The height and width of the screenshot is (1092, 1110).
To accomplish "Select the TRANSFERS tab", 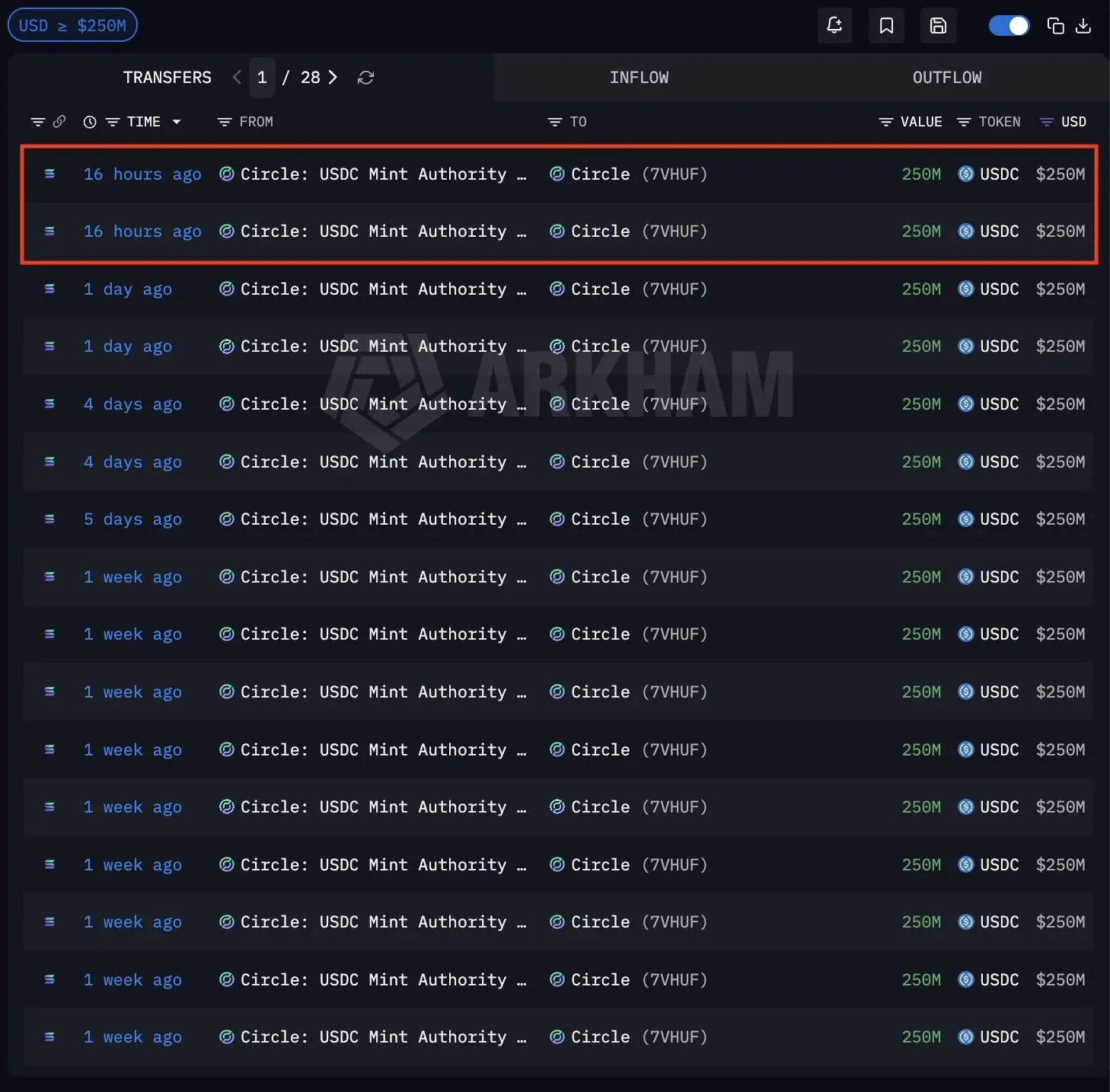I will point(167,78).
